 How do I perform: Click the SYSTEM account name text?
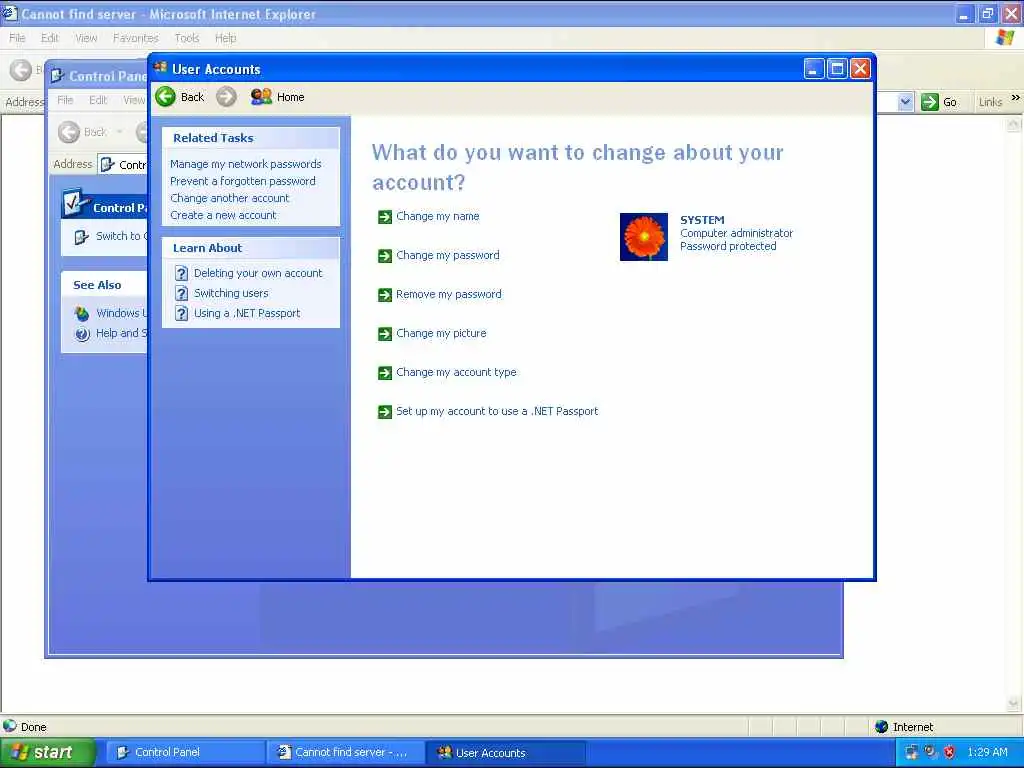point(702,220)
